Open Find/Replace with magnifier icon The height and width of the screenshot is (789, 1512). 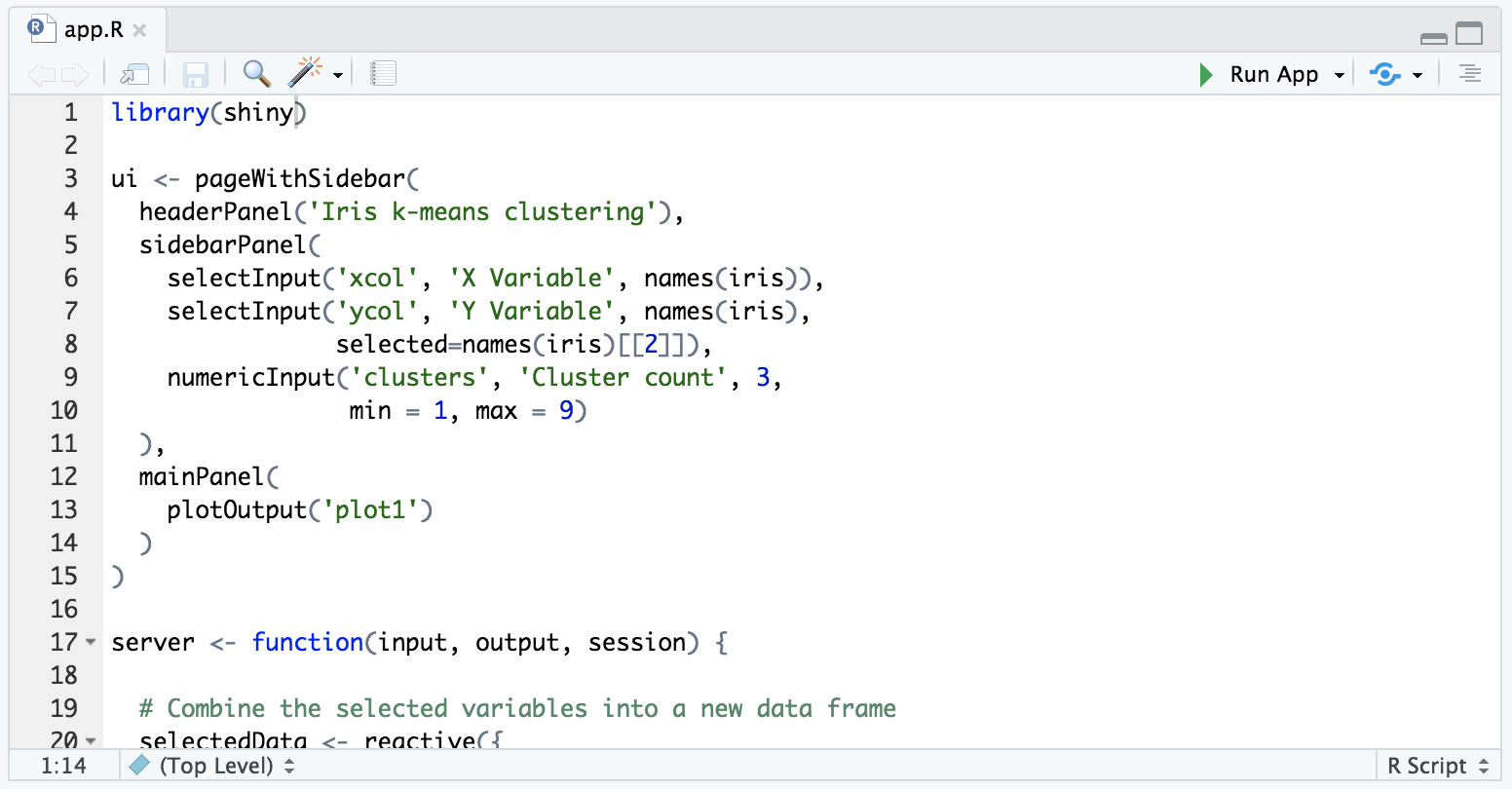(x=256, y=73)
